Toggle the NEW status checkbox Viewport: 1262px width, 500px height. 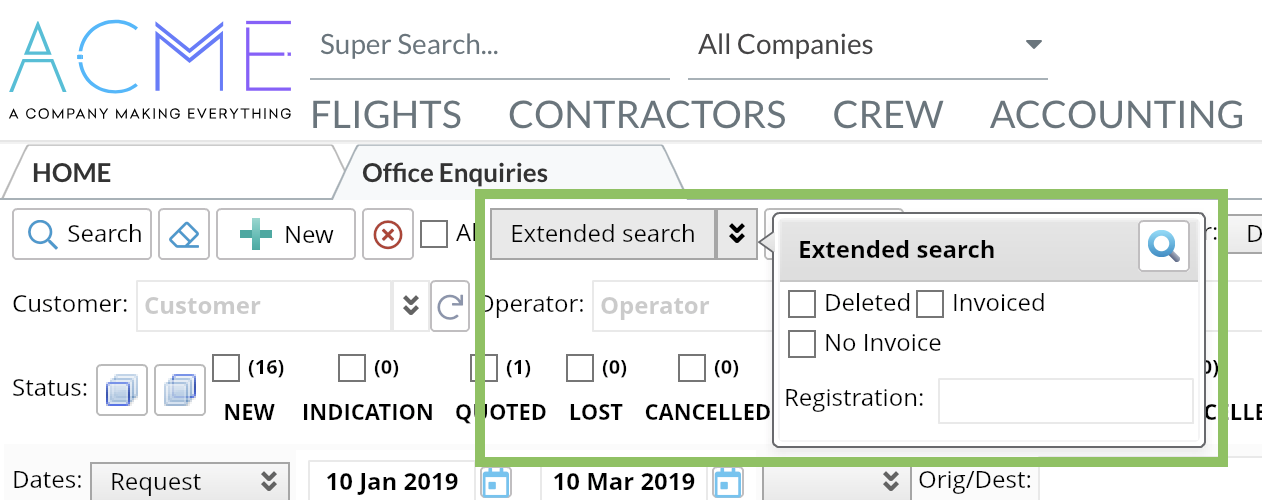(x=227, y=368)
